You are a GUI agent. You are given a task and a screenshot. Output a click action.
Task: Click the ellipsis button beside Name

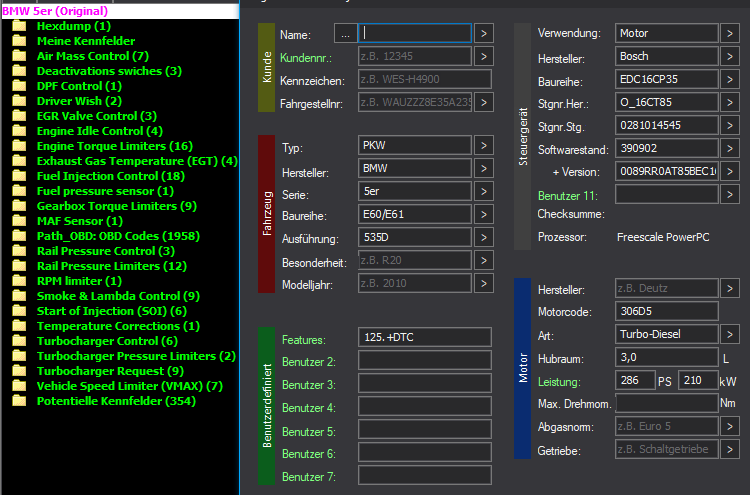click(x=345, y=33)
